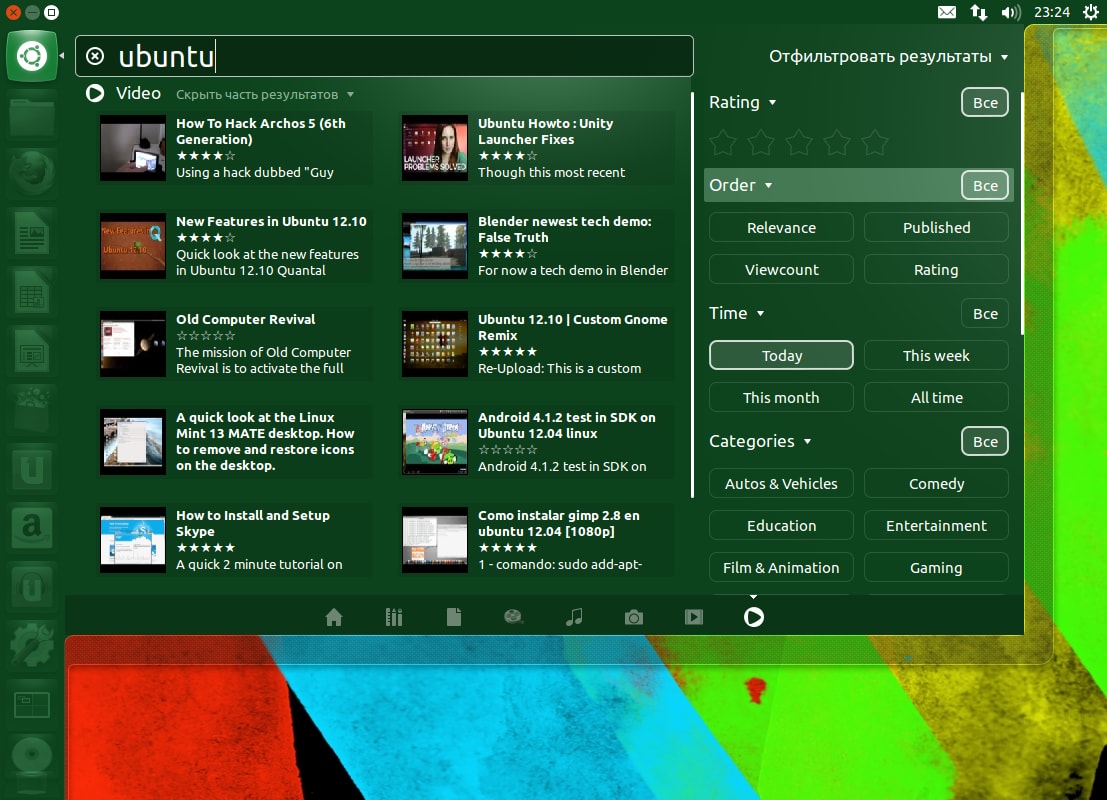Click 'Скрыть часть результатов' to collapse results
The height and width of the screenshot is (800, 1107).
coord(265,95)
